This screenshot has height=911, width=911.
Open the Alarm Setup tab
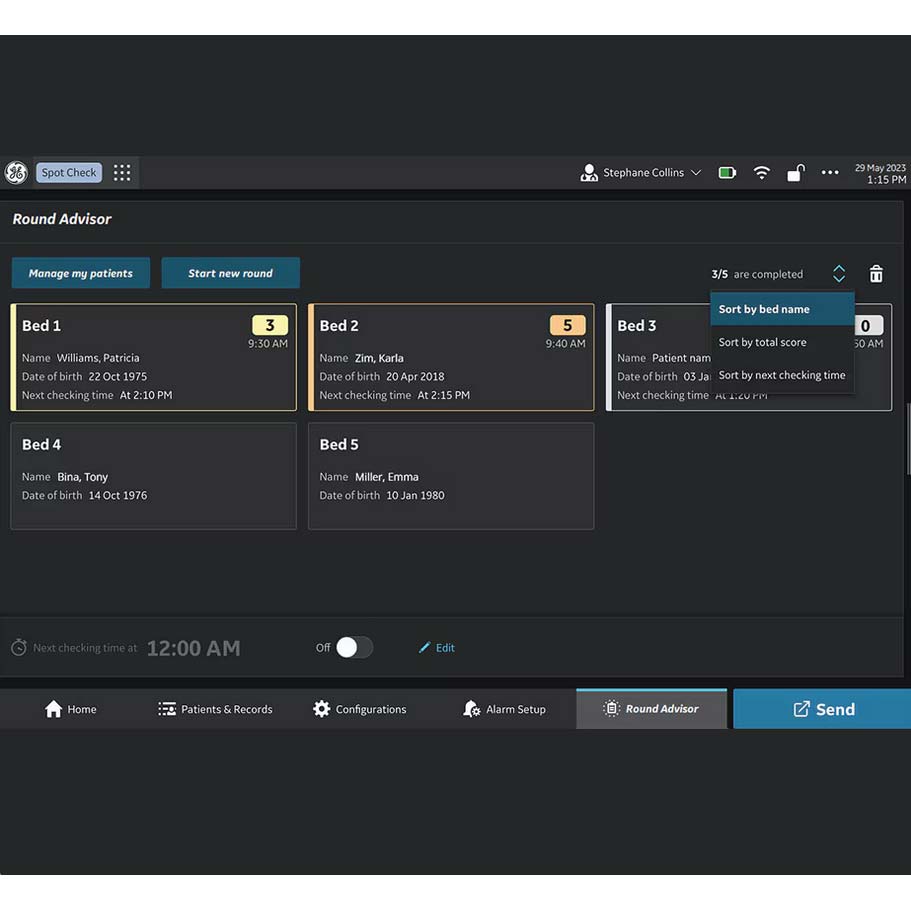pos(504,709)
